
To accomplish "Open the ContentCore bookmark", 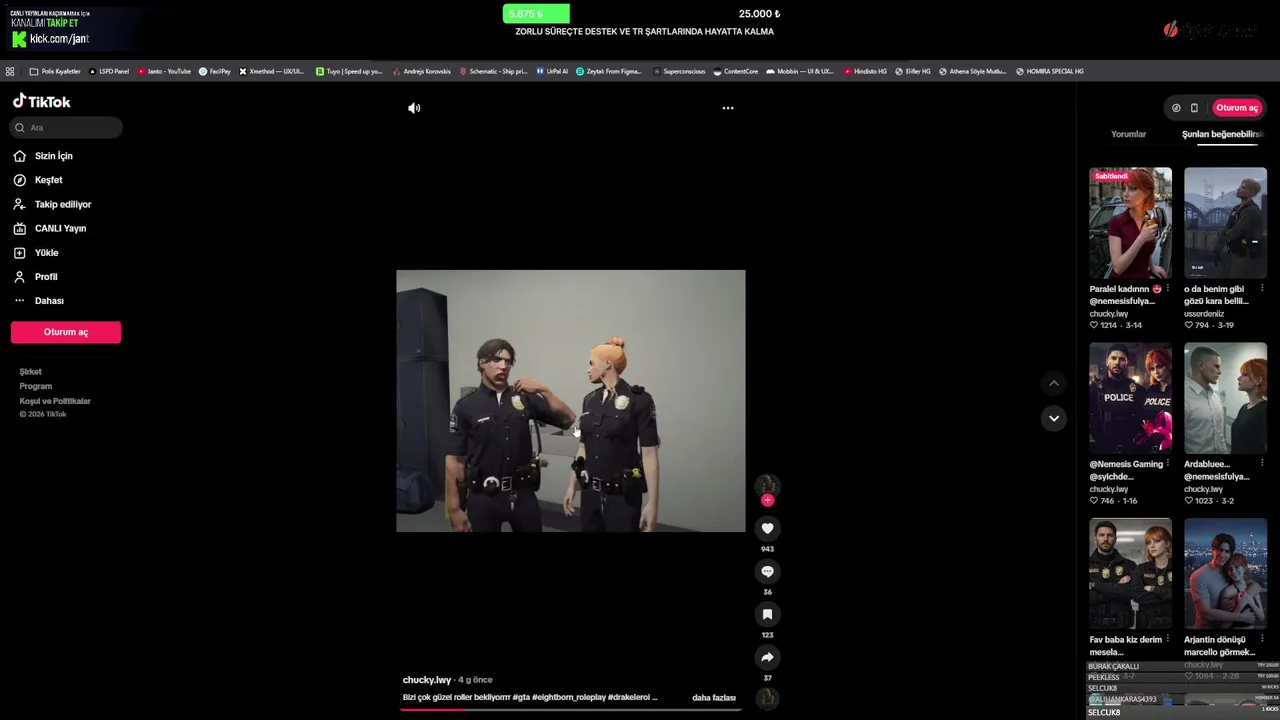I will click(736, 71).
